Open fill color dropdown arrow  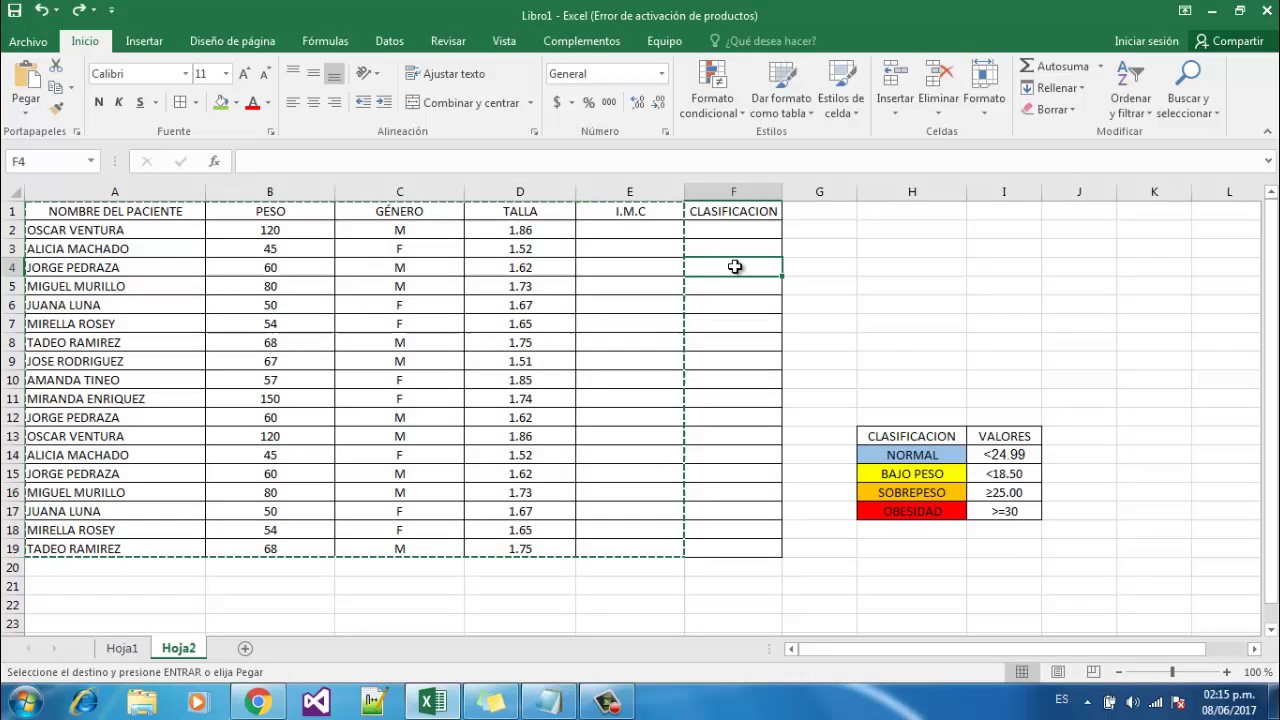tap(236, 102)
